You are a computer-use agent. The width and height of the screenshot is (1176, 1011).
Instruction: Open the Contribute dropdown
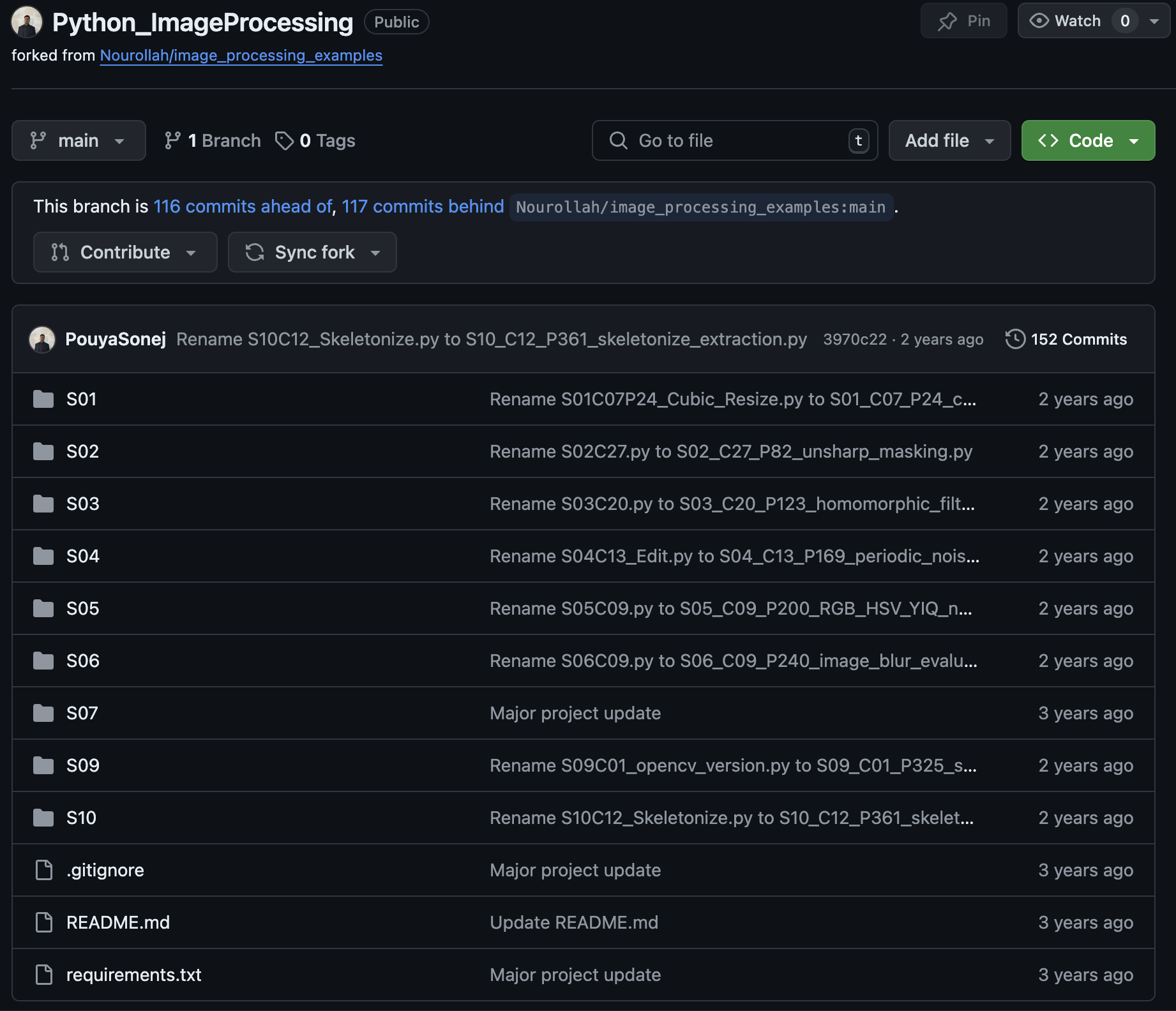click(x=125, y=252)
